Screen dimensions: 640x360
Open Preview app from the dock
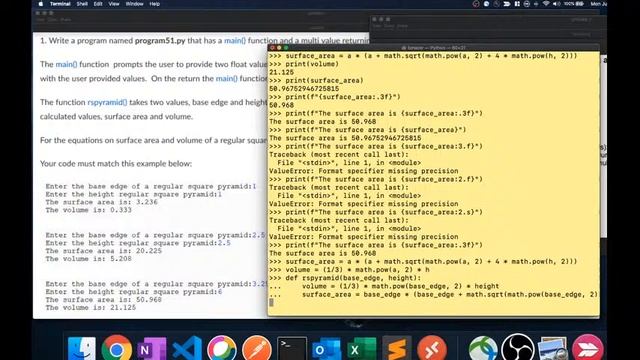(x=553, y=348)
